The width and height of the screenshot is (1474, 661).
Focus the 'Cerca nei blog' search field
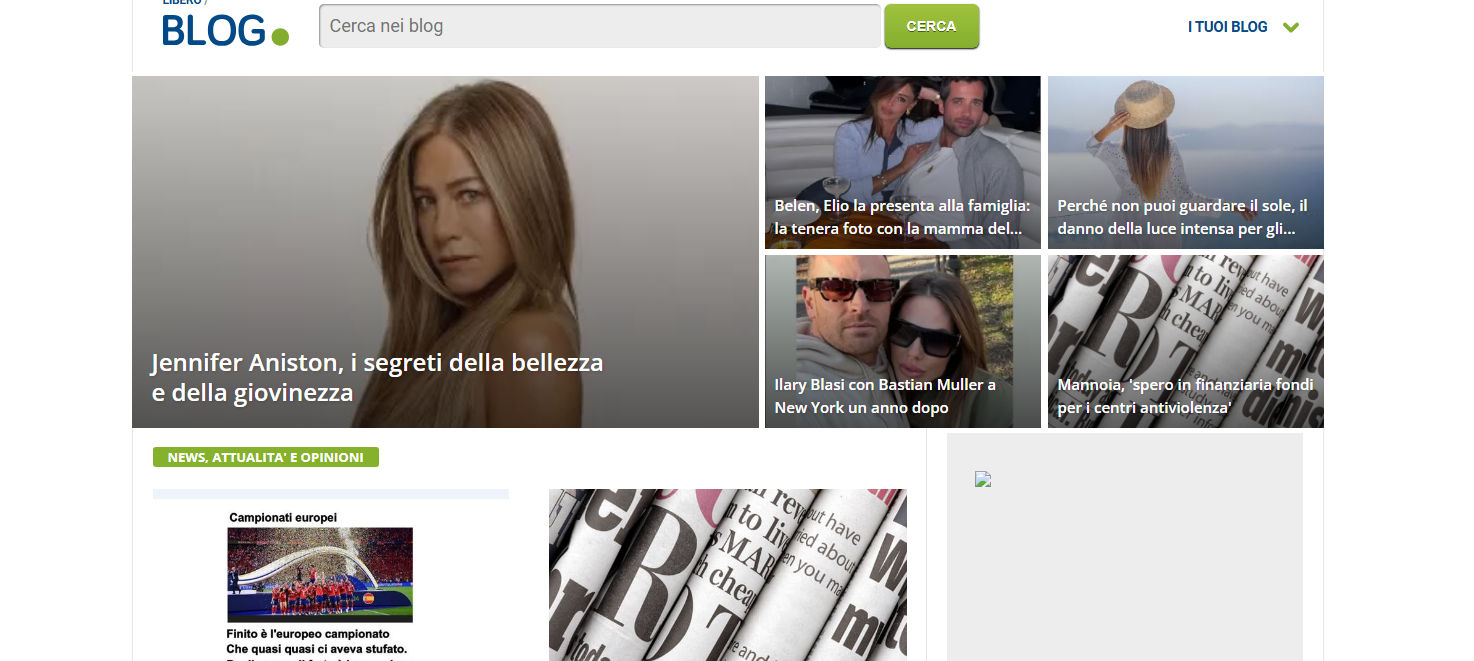click(600, 26)
